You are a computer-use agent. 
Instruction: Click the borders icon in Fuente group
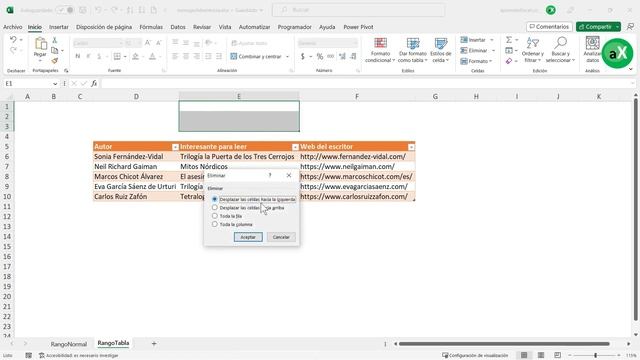click(x=117, y=56)
